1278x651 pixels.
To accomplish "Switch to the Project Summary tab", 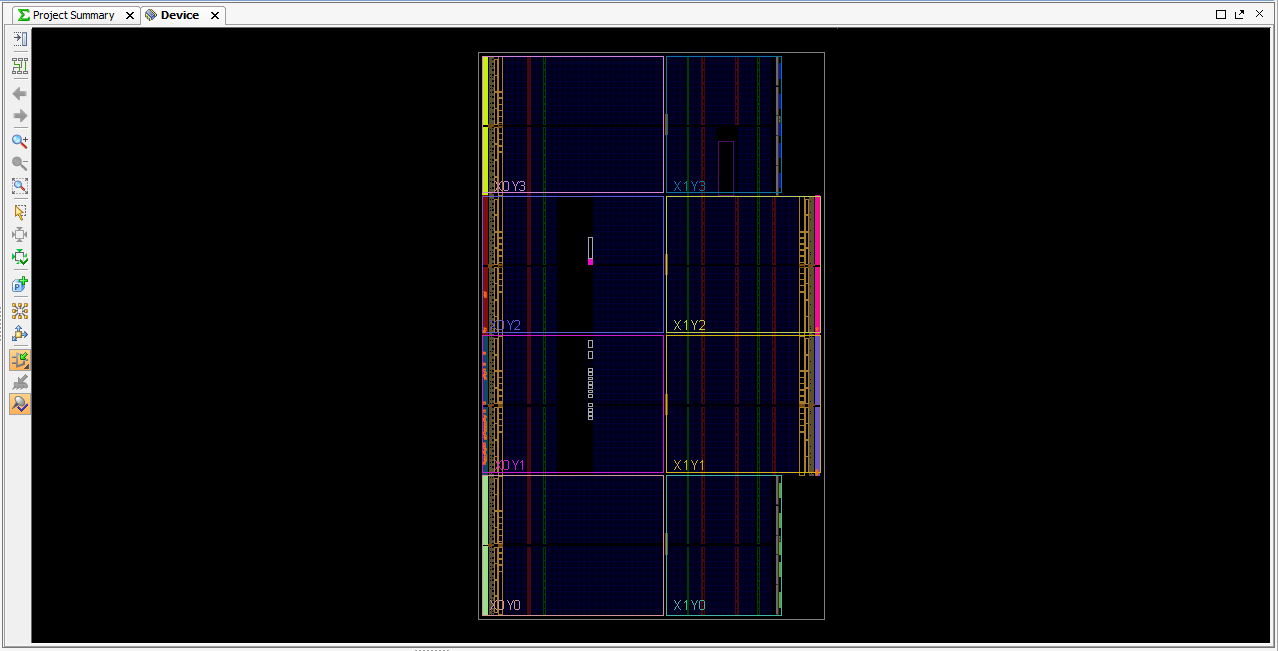I will [73, 15].
